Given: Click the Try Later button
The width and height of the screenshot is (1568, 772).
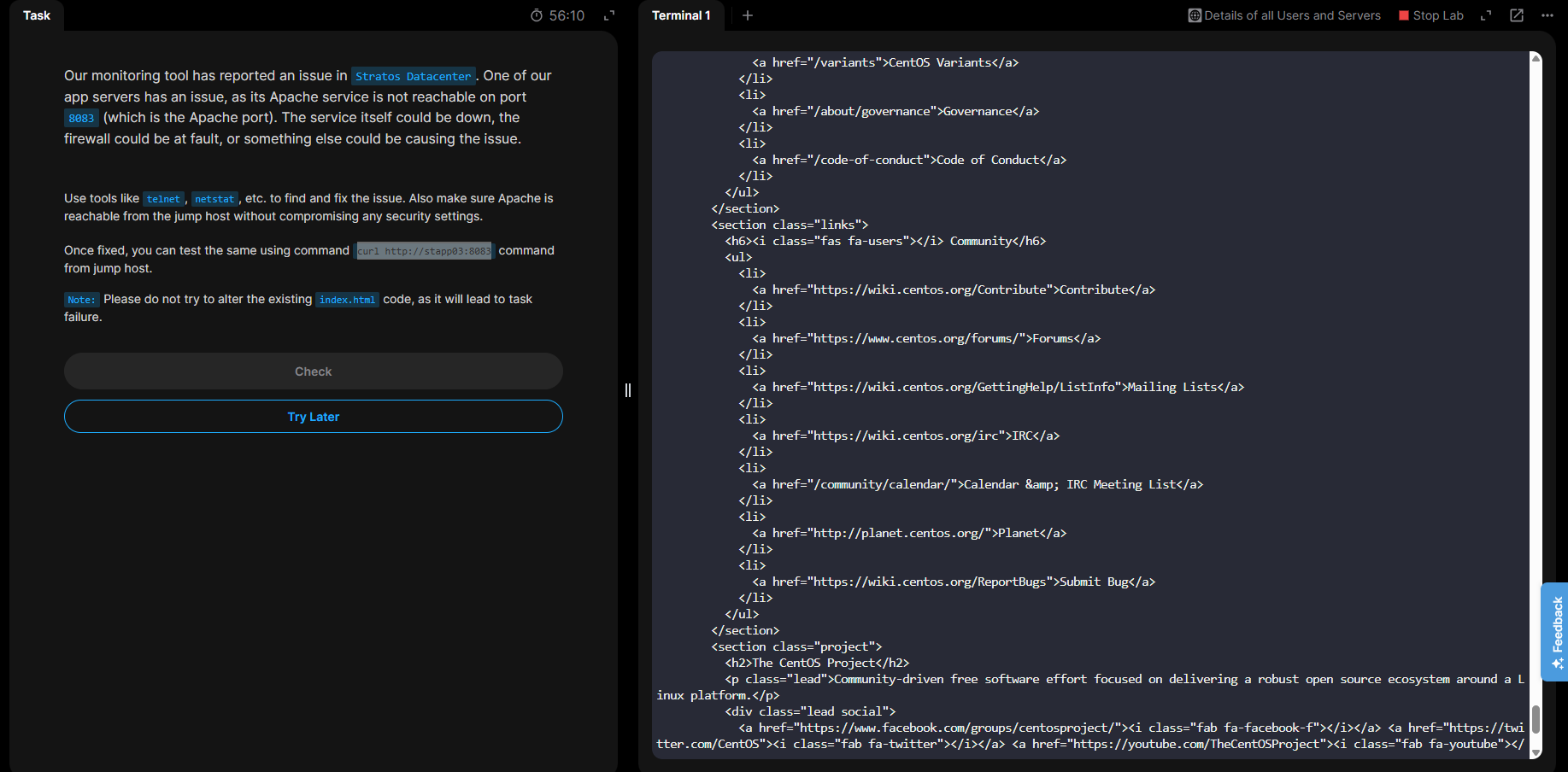Looking at the screenshot, I should 314,417.
